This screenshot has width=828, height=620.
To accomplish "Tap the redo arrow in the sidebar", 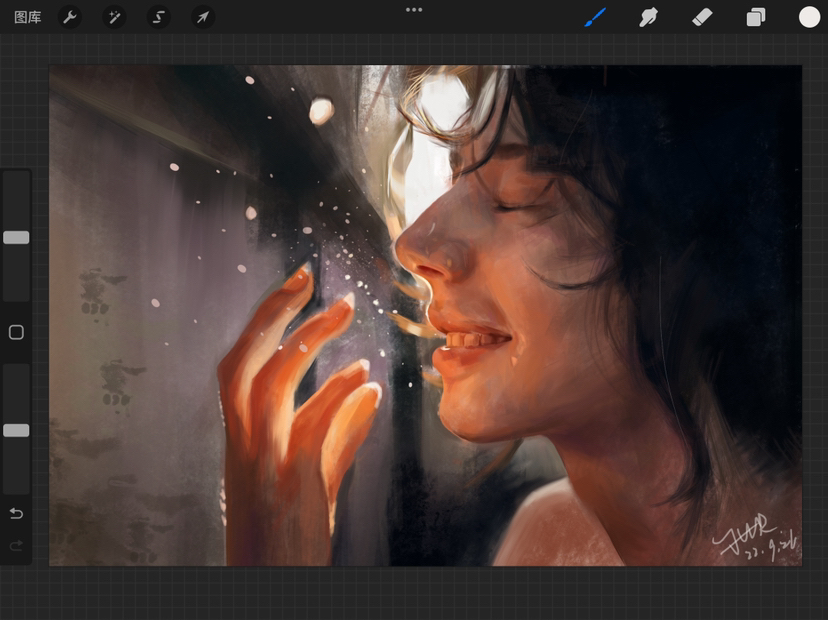I will point(16,547).
